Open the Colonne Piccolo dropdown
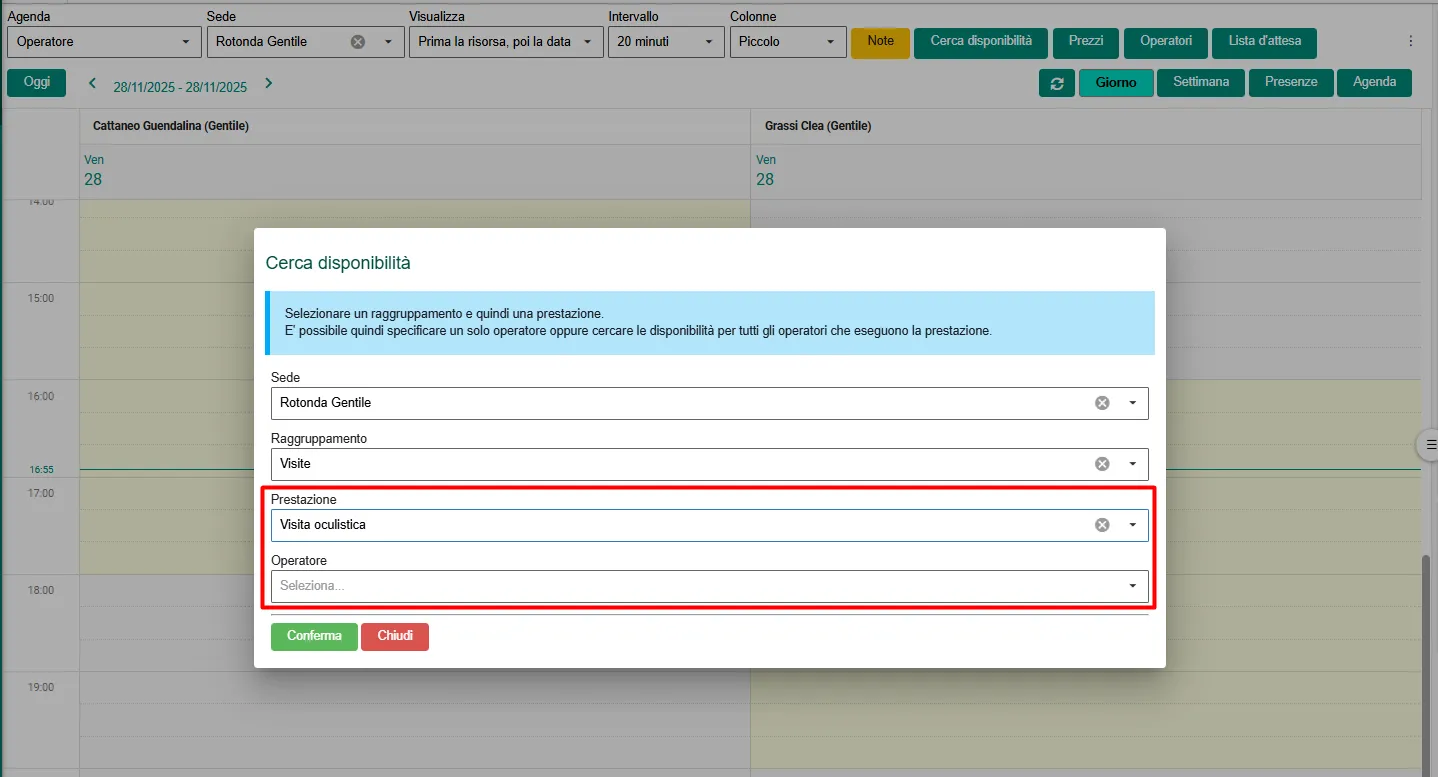This screenshot has width=1438, height=777. tap(787, 42)
